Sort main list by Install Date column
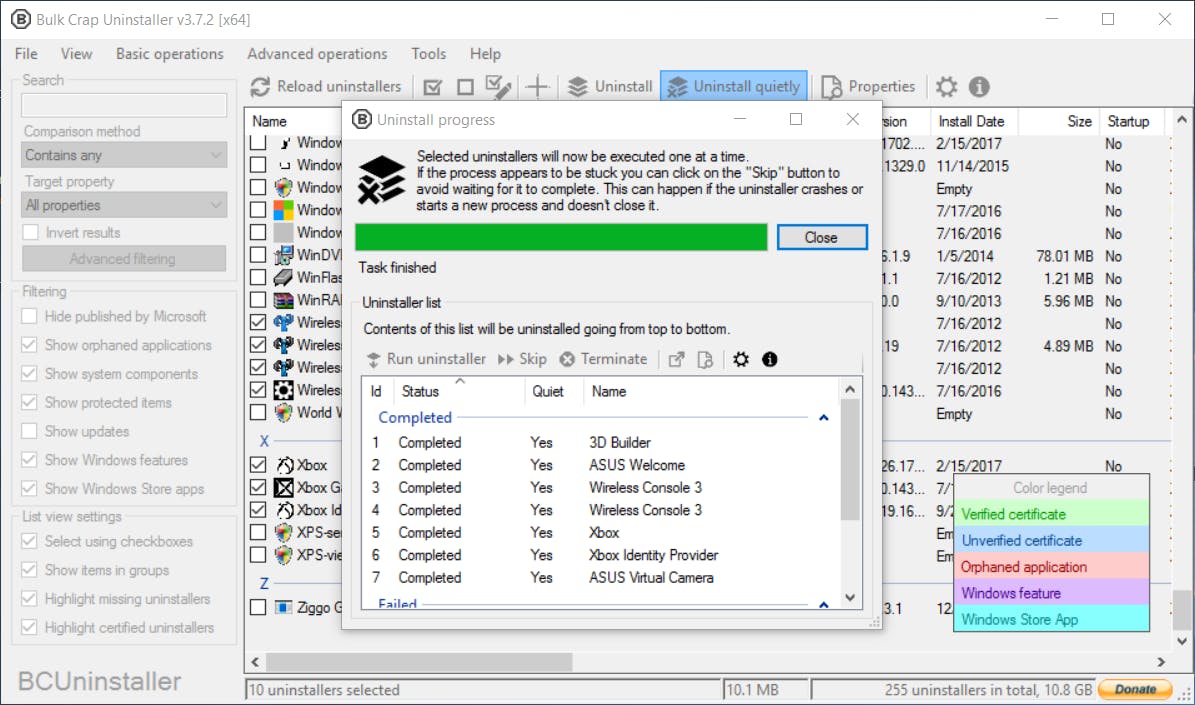Viewport: 1195px width, 705px height. (x=972, y=121)
